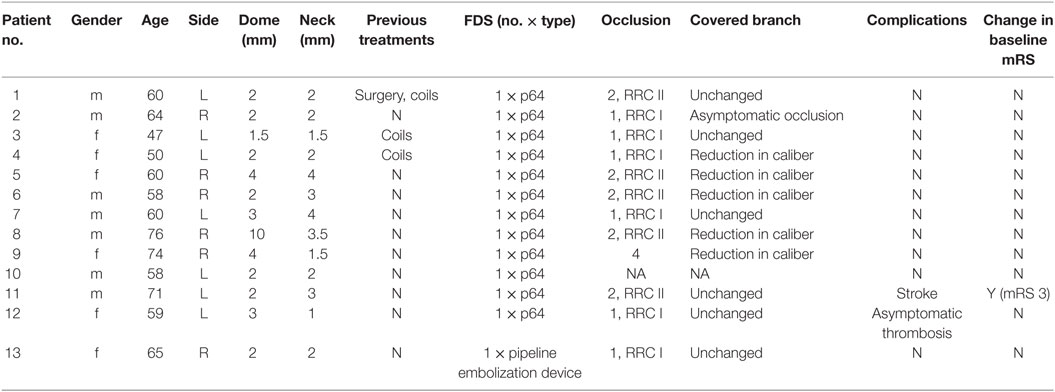The height and width of the screenshot is (392, 1055).
Task: Select the 'Surgery, coils' cell
Action: click(x=396, y=95)
